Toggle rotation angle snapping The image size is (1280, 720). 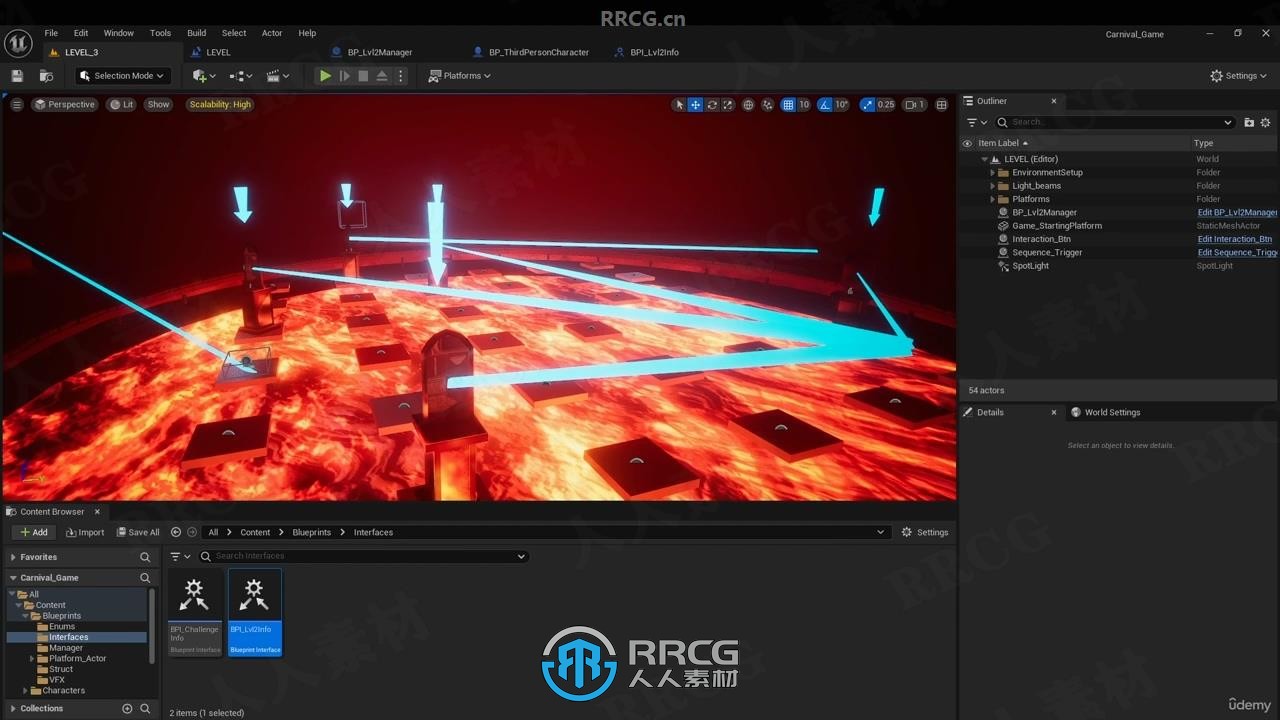coord(825,104)
